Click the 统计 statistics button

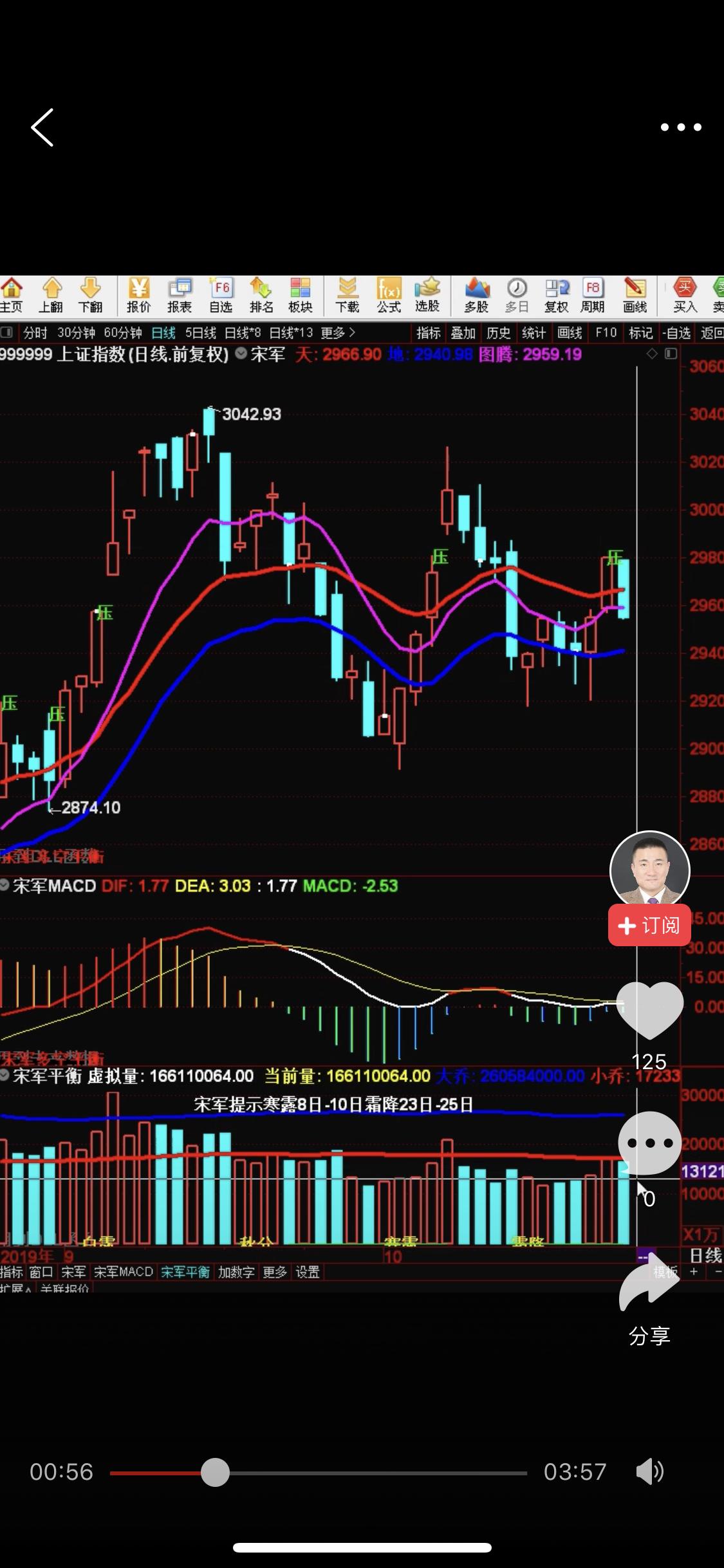534,333
